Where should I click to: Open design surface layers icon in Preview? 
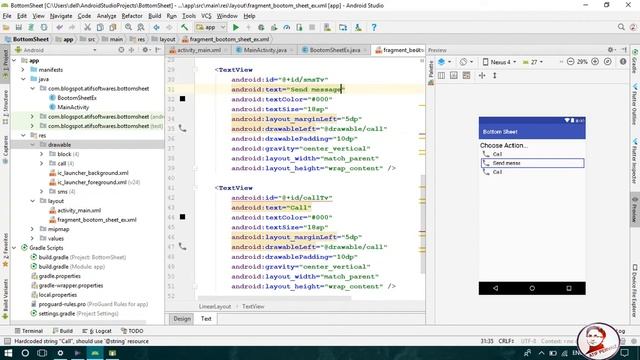442,62
